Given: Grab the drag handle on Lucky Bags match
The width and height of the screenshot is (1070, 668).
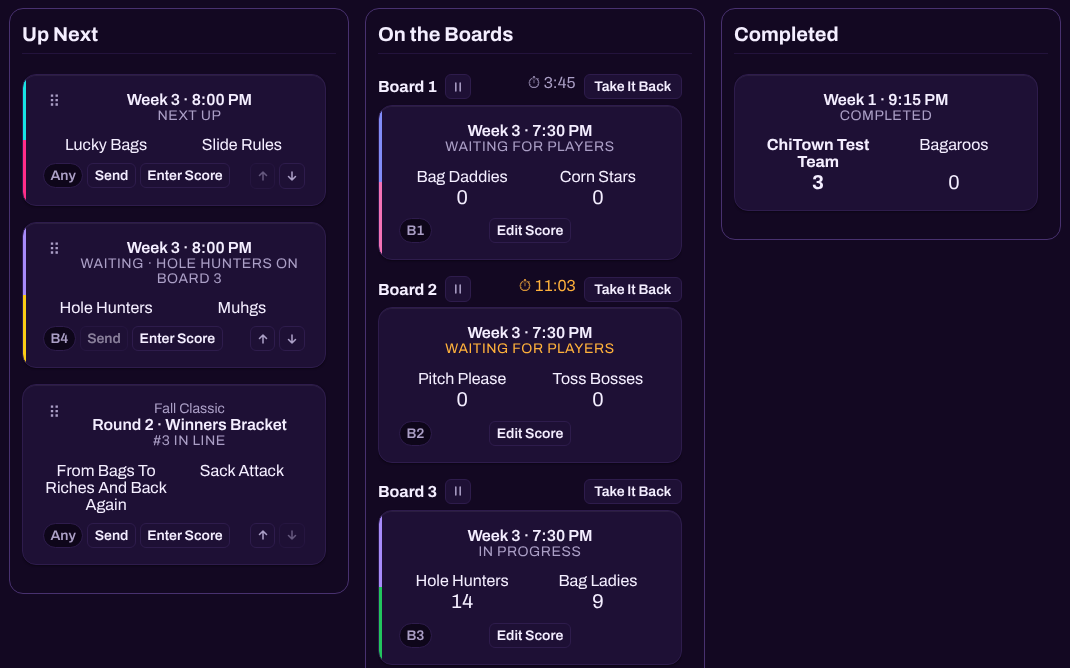Looking at the screenshot, I should click(x=55, y=100).
